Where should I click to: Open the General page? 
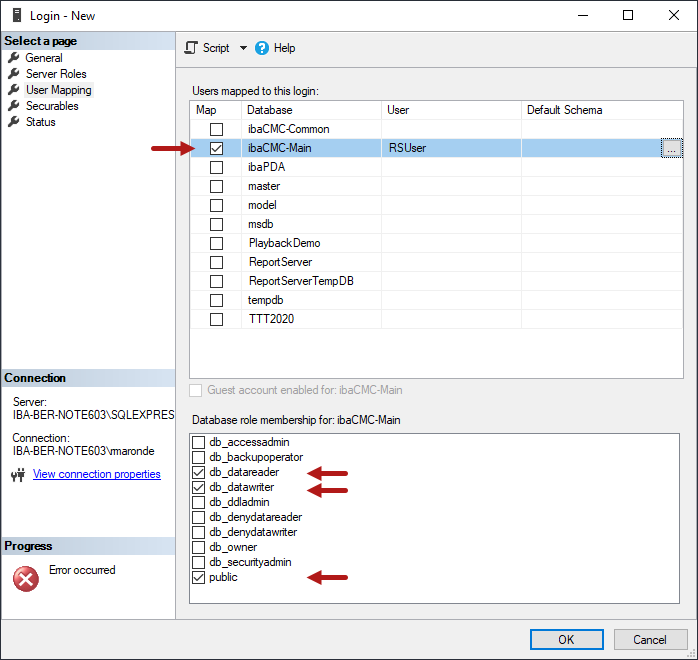[x=44, y=58]
